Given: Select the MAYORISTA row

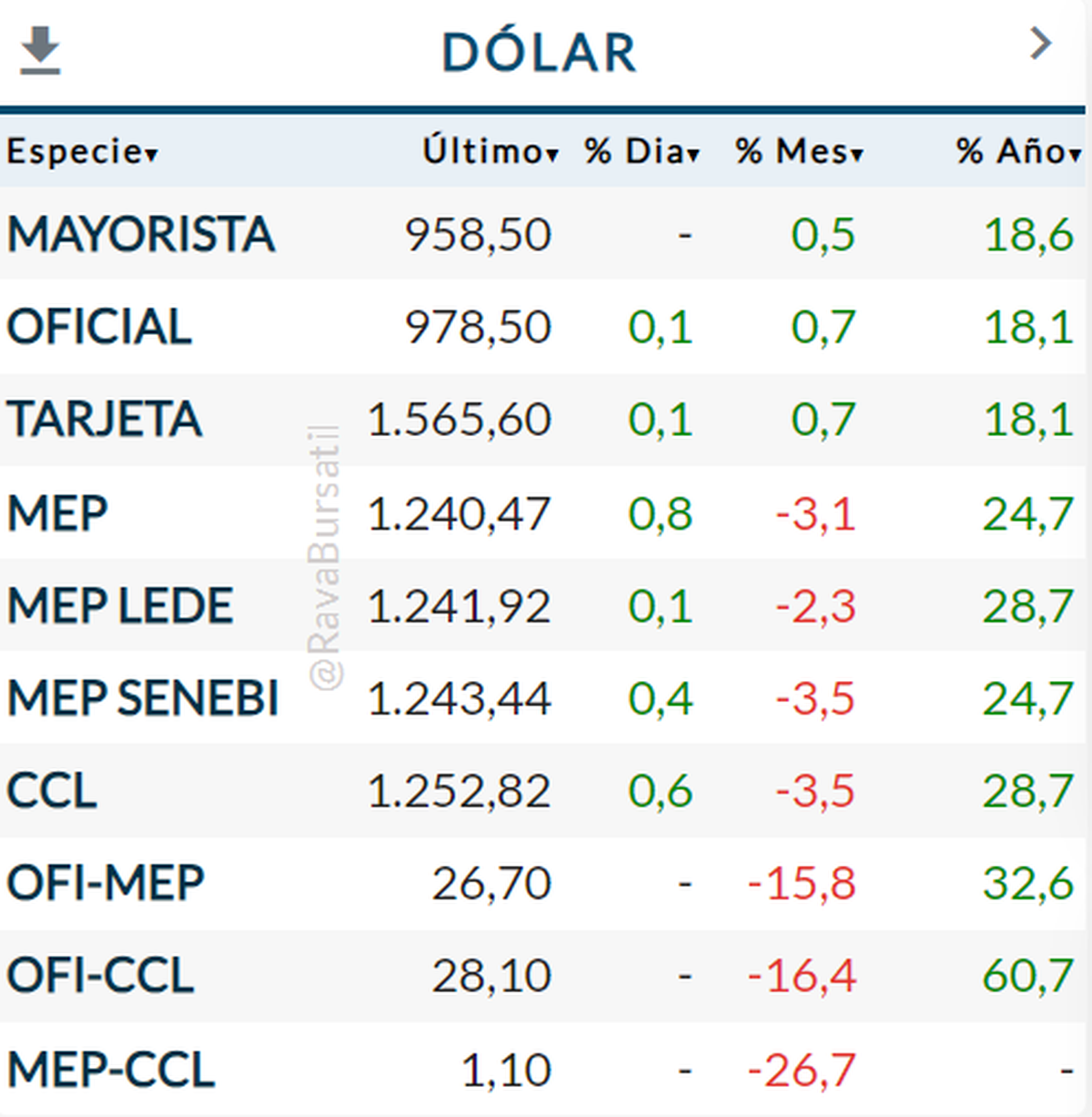Looking at the screenshot, I should (141, 234).
